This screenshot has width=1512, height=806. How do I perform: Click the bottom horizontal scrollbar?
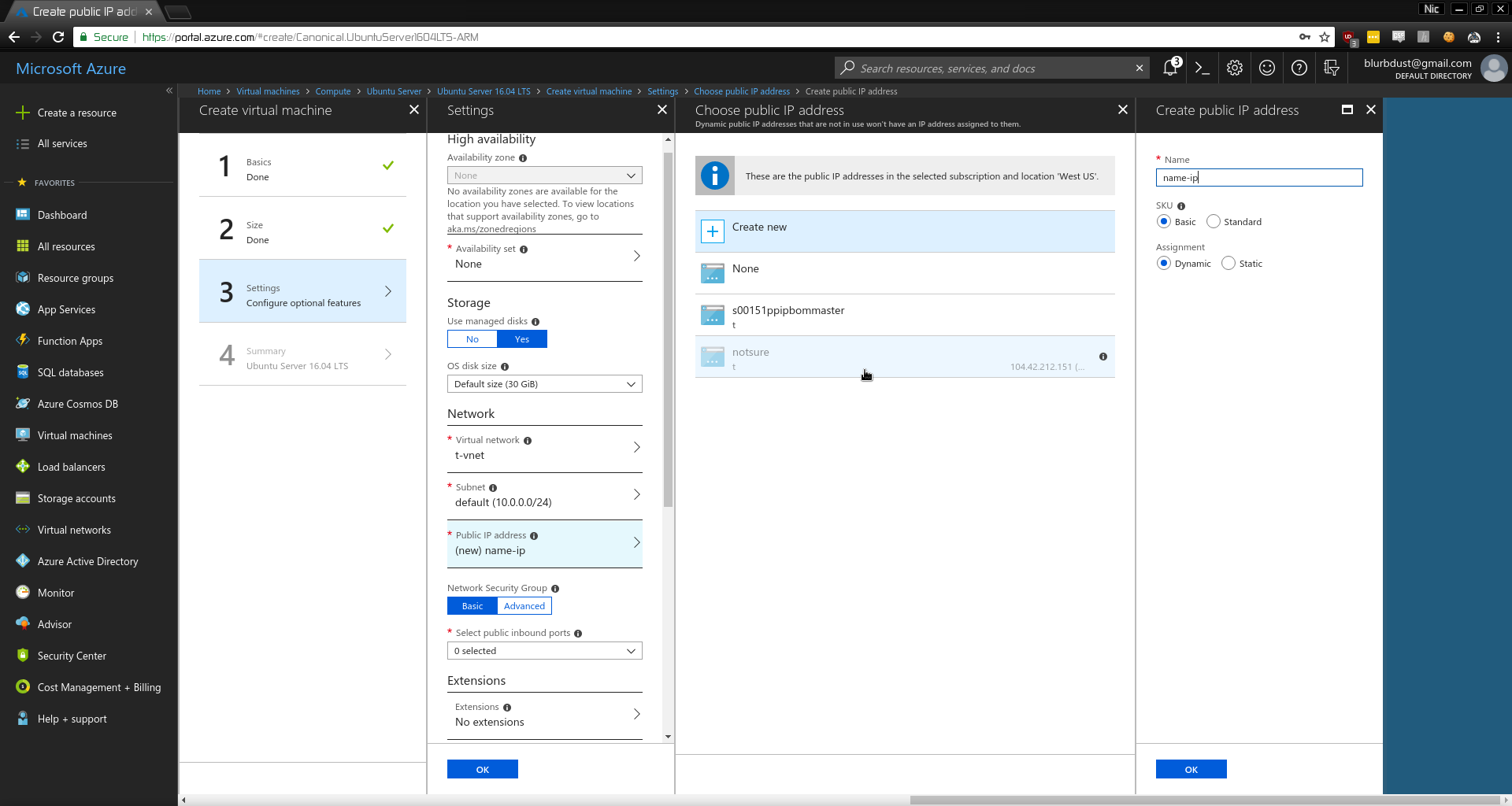click(x=1205, y=800)
